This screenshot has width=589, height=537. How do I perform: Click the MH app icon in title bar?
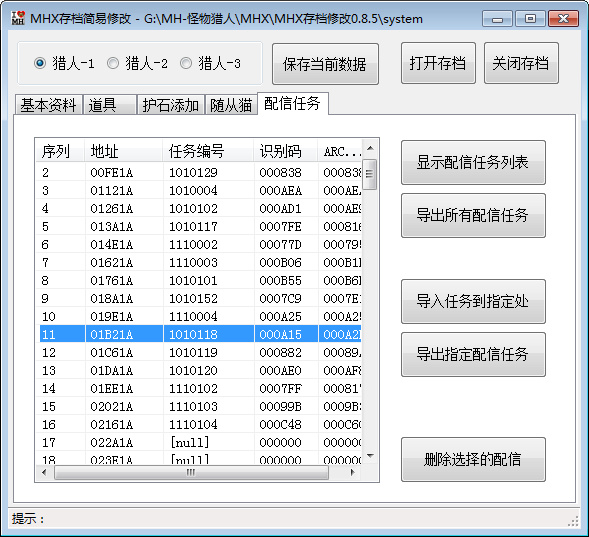tap(18, 18)
